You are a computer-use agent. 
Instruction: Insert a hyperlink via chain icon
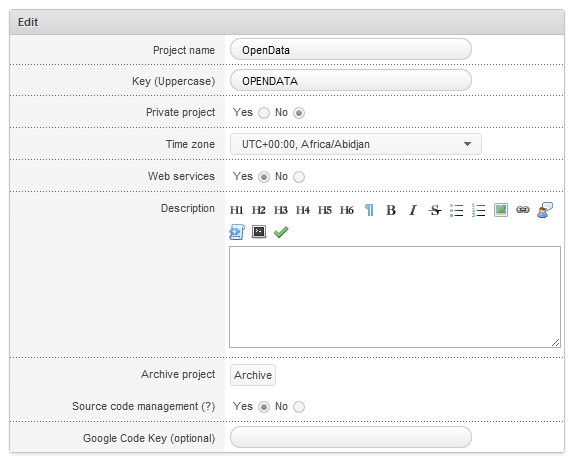tap(523, 210)
